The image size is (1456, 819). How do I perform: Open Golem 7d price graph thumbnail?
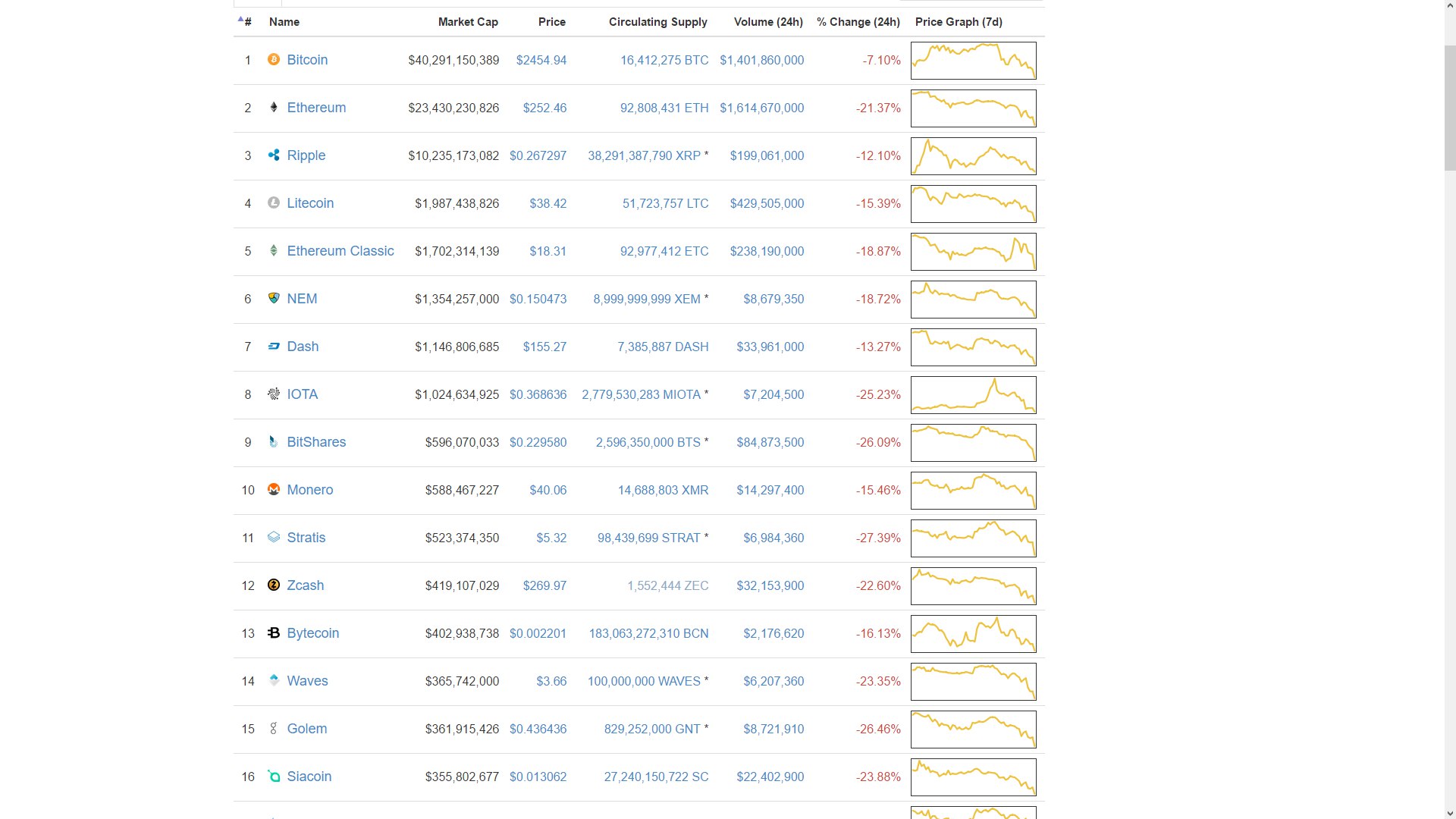tap(974, 730)
